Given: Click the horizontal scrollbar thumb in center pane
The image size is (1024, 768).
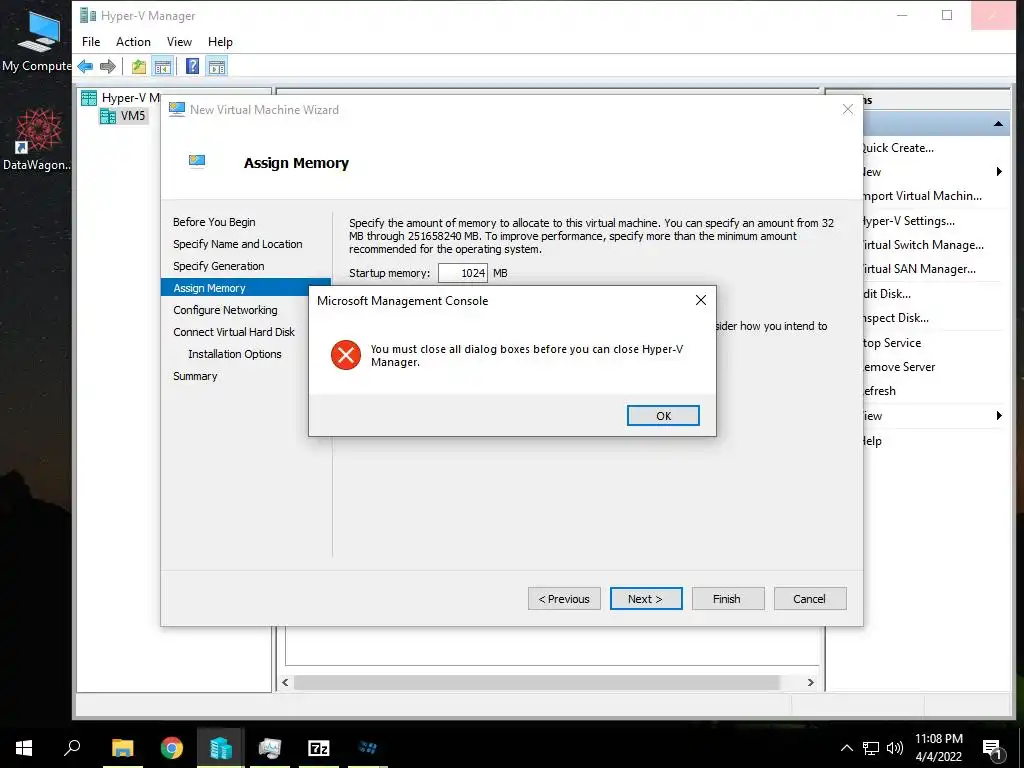Looking at the screenshot, I should pyautogui.click(x=536, y=682).
